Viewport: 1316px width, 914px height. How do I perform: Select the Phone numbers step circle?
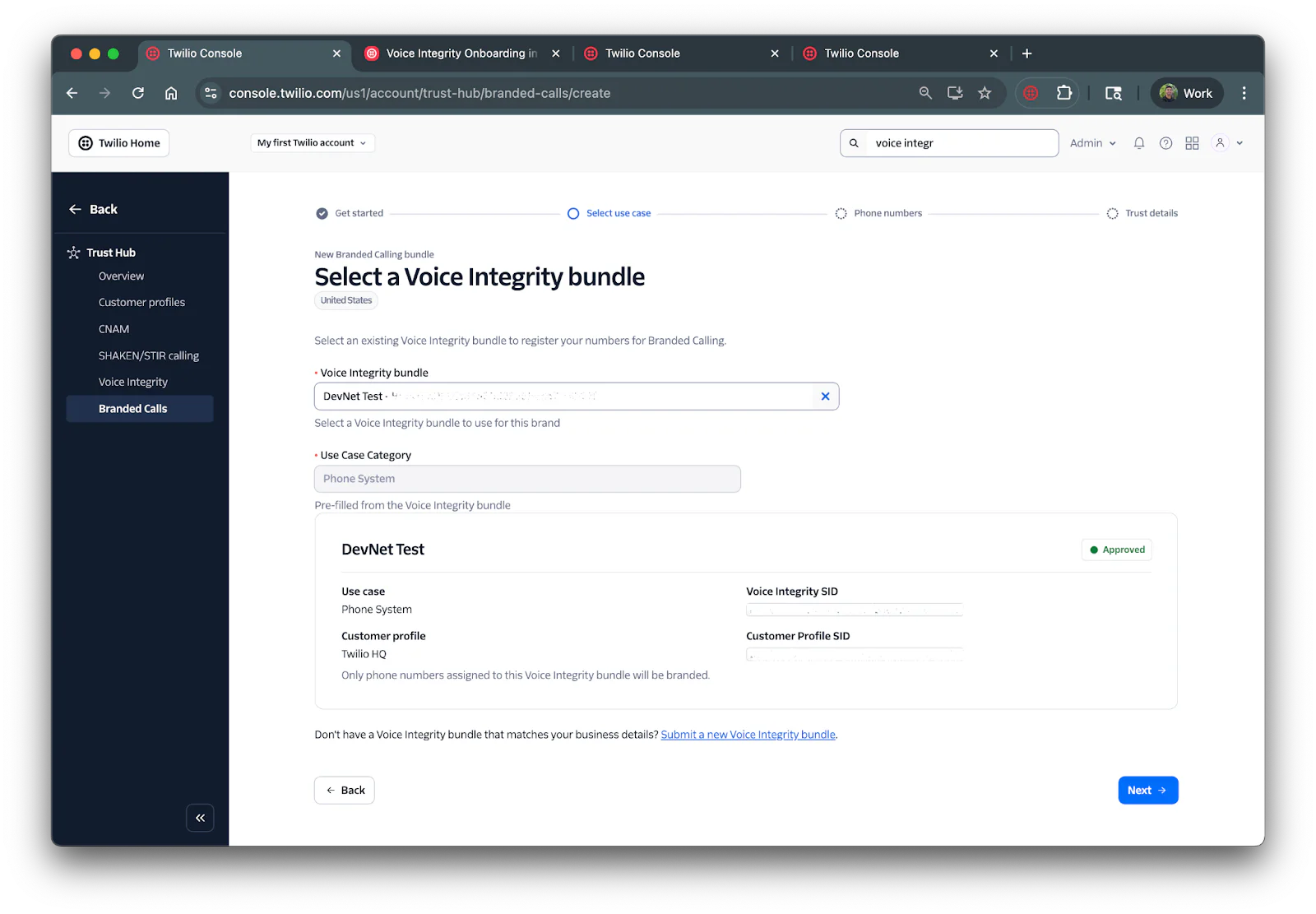[841, 213]
